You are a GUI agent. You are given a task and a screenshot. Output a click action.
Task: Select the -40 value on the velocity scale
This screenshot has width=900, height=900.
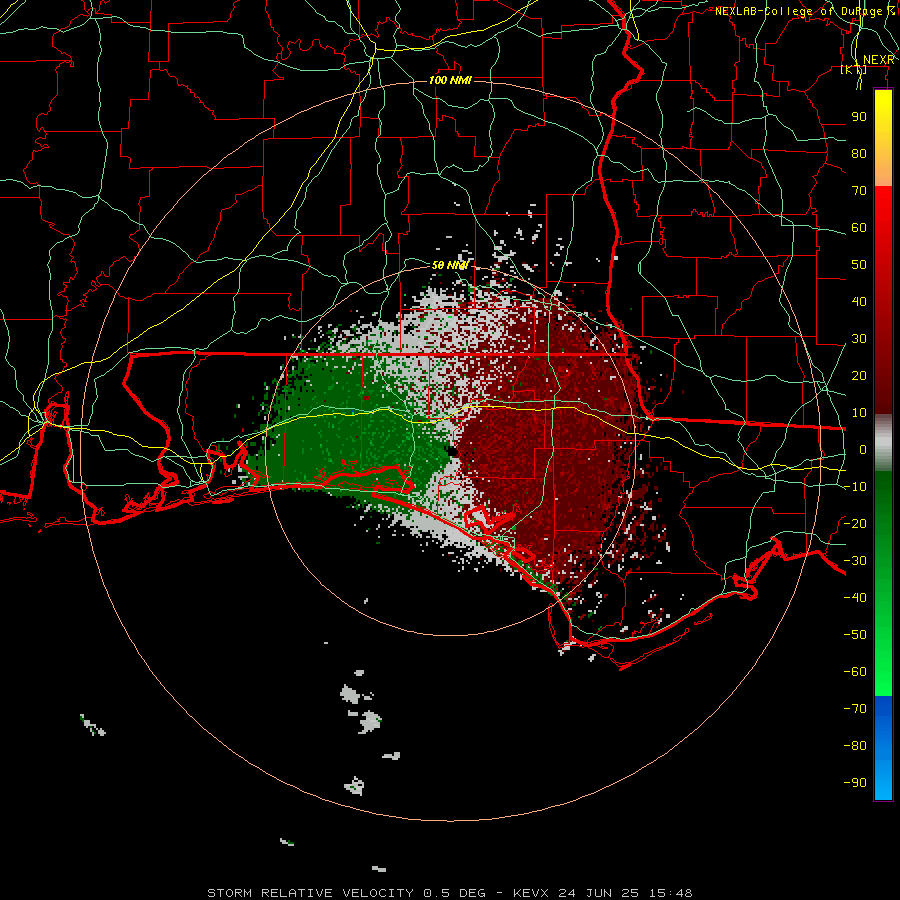(855, 598)
